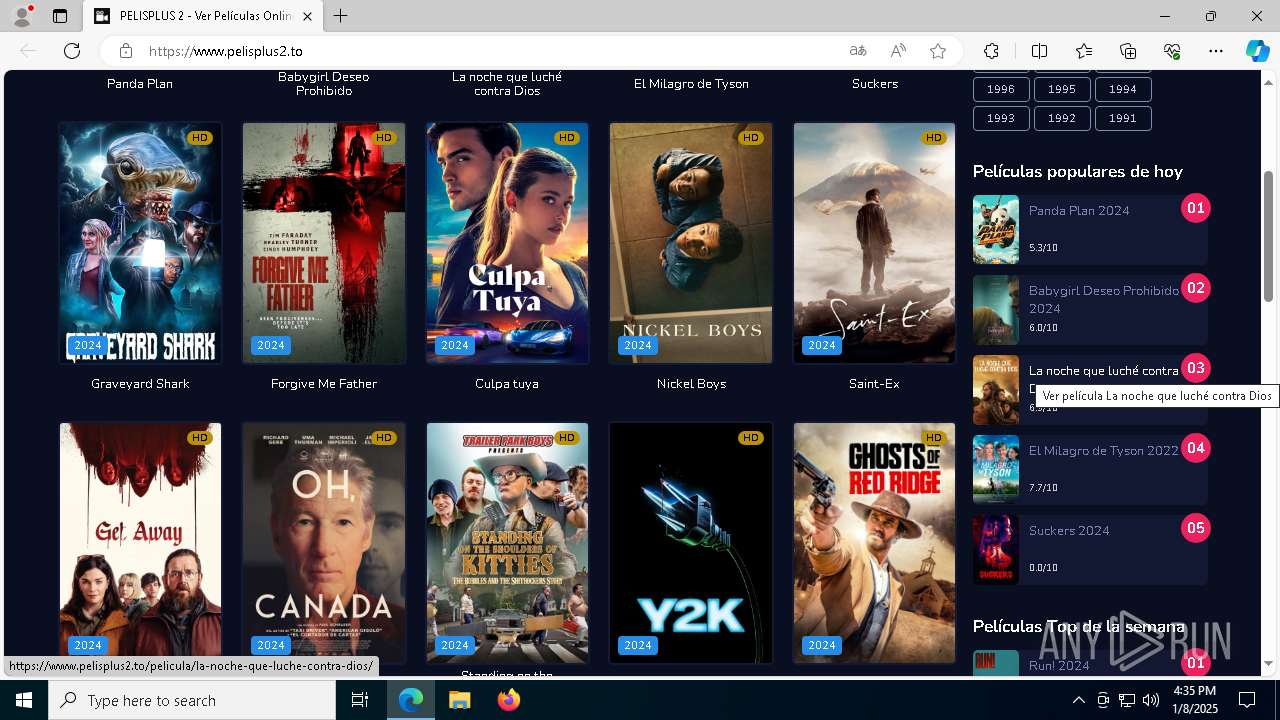Filter movies by year 1995
Screen dimensions: 1280x720
1062,89
